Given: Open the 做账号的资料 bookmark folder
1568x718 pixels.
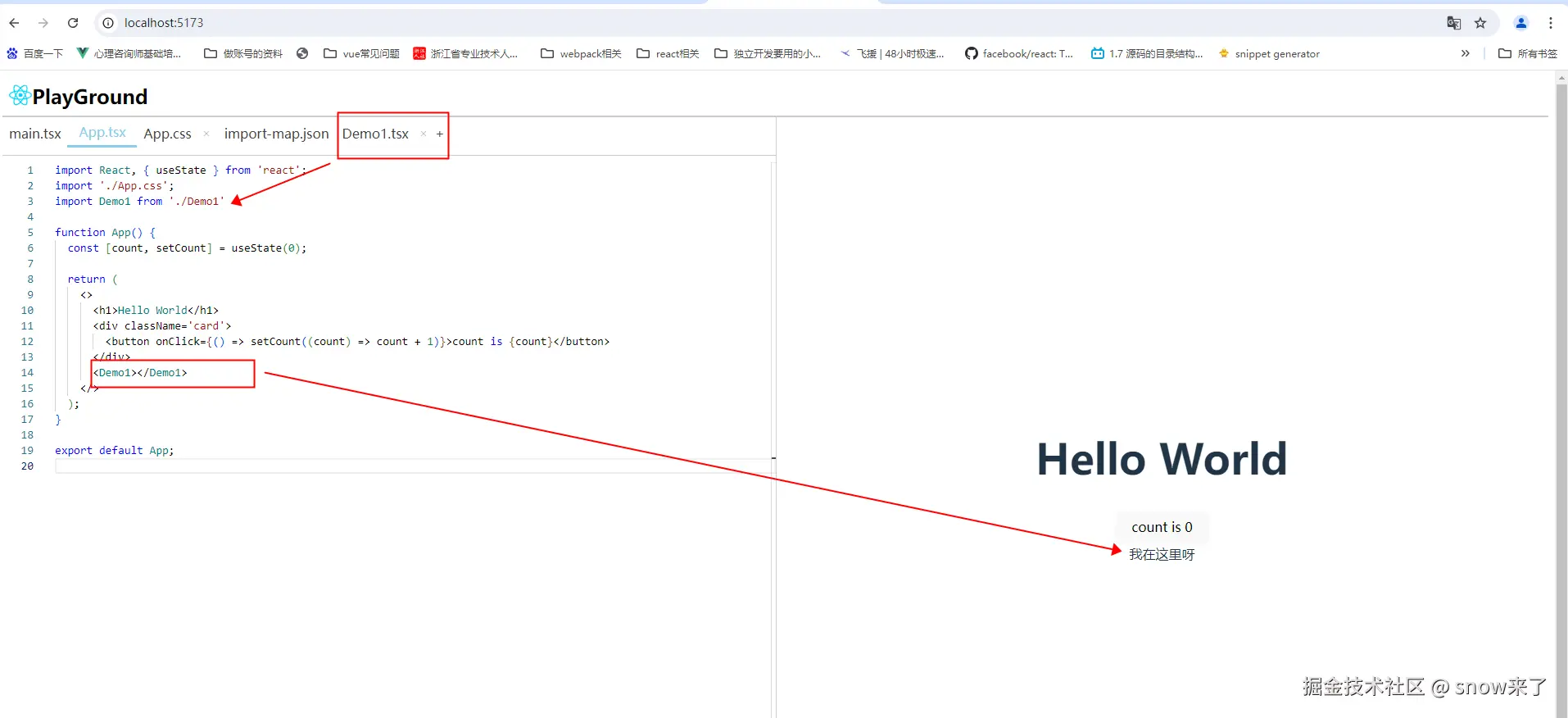Looking at the screenshot, I should coord(243,53).
